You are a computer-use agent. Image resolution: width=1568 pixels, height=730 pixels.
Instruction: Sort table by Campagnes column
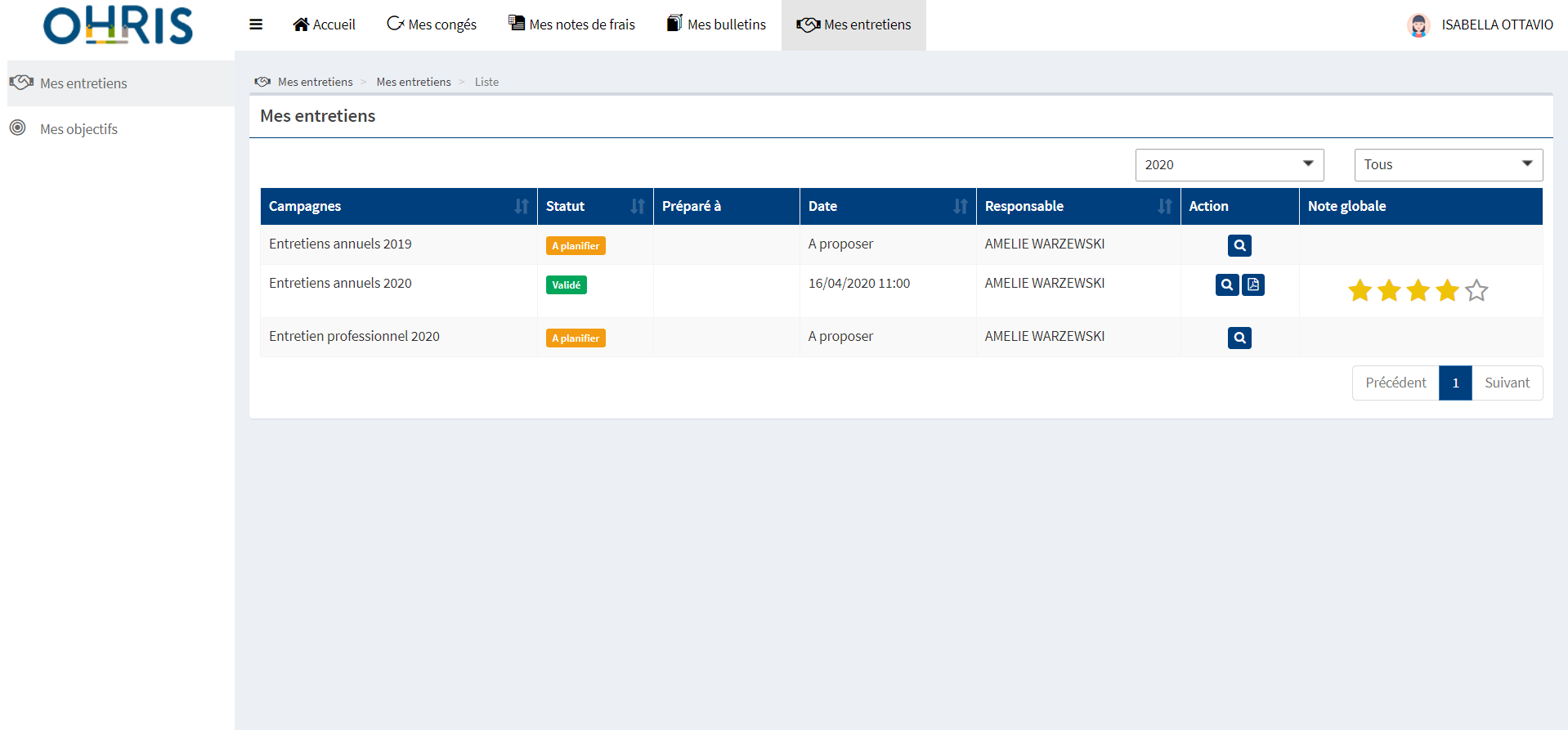click(521, 206)
